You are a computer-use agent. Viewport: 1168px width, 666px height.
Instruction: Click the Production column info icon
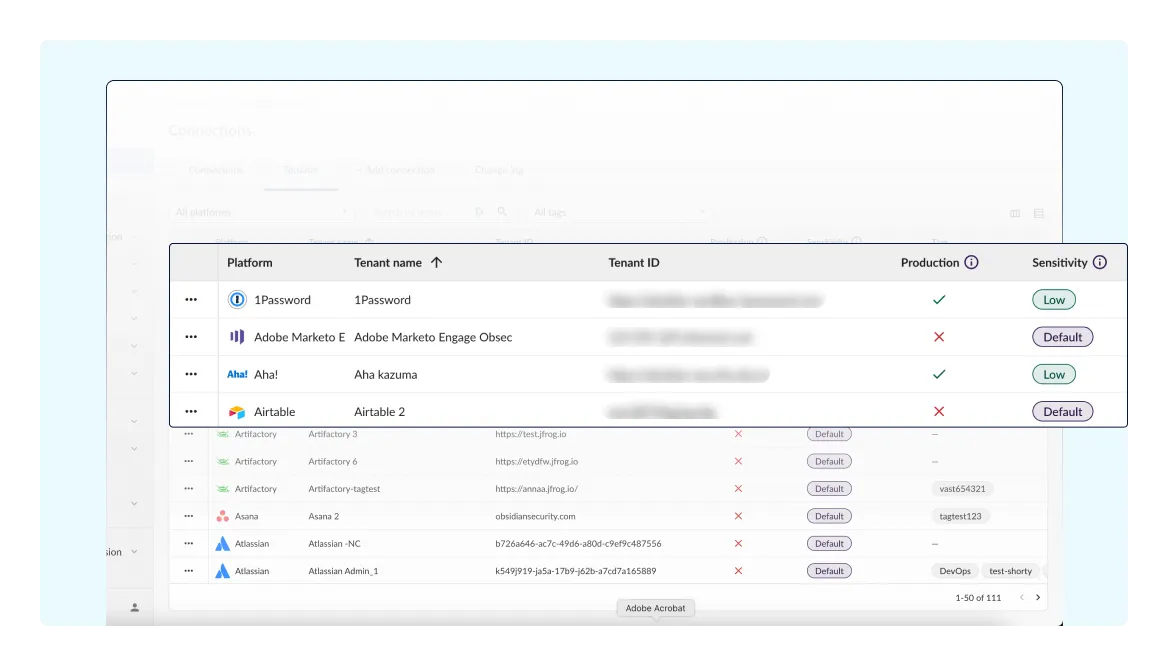971,262
